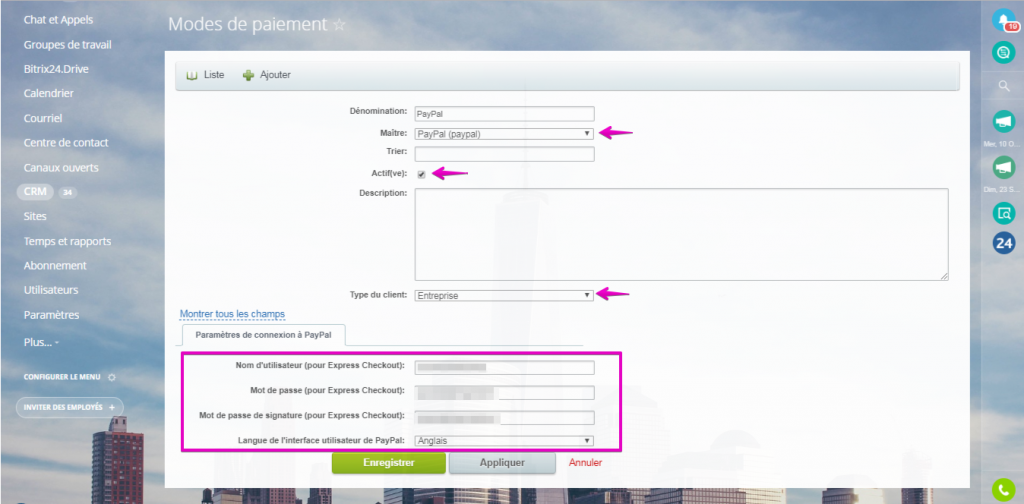The width and height of the screenshot is (1024, 504).
Task: Click the Appliquer button
Action: [x=502, y=462]
